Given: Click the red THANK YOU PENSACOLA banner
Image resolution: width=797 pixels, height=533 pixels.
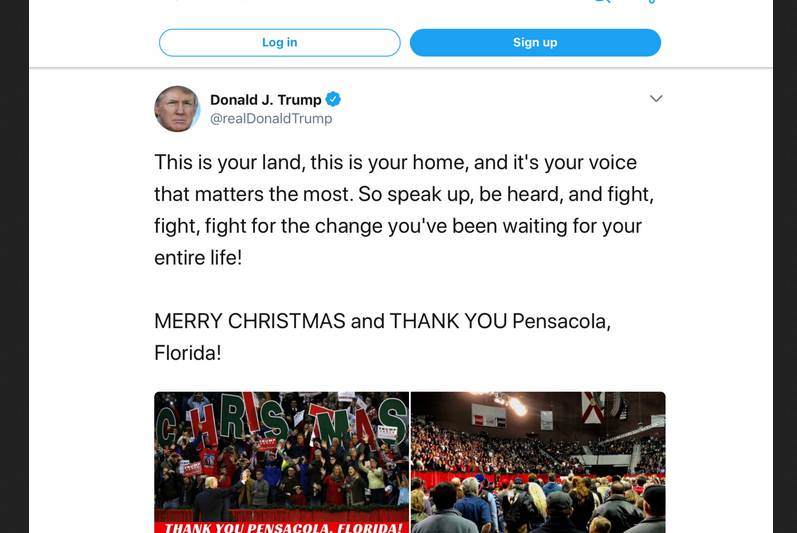Looking at the screenshot, I should [282, 527].
